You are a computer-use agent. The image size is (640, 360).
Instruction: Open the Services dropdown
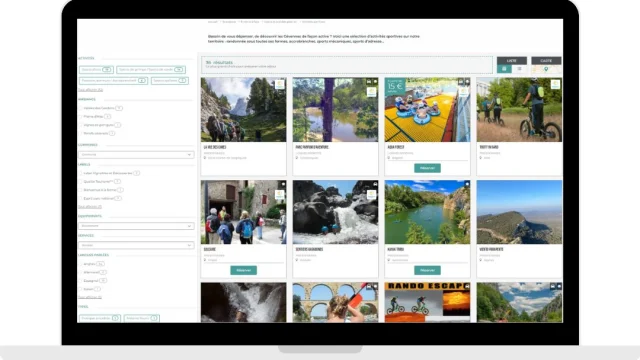[x=136, y=245]
